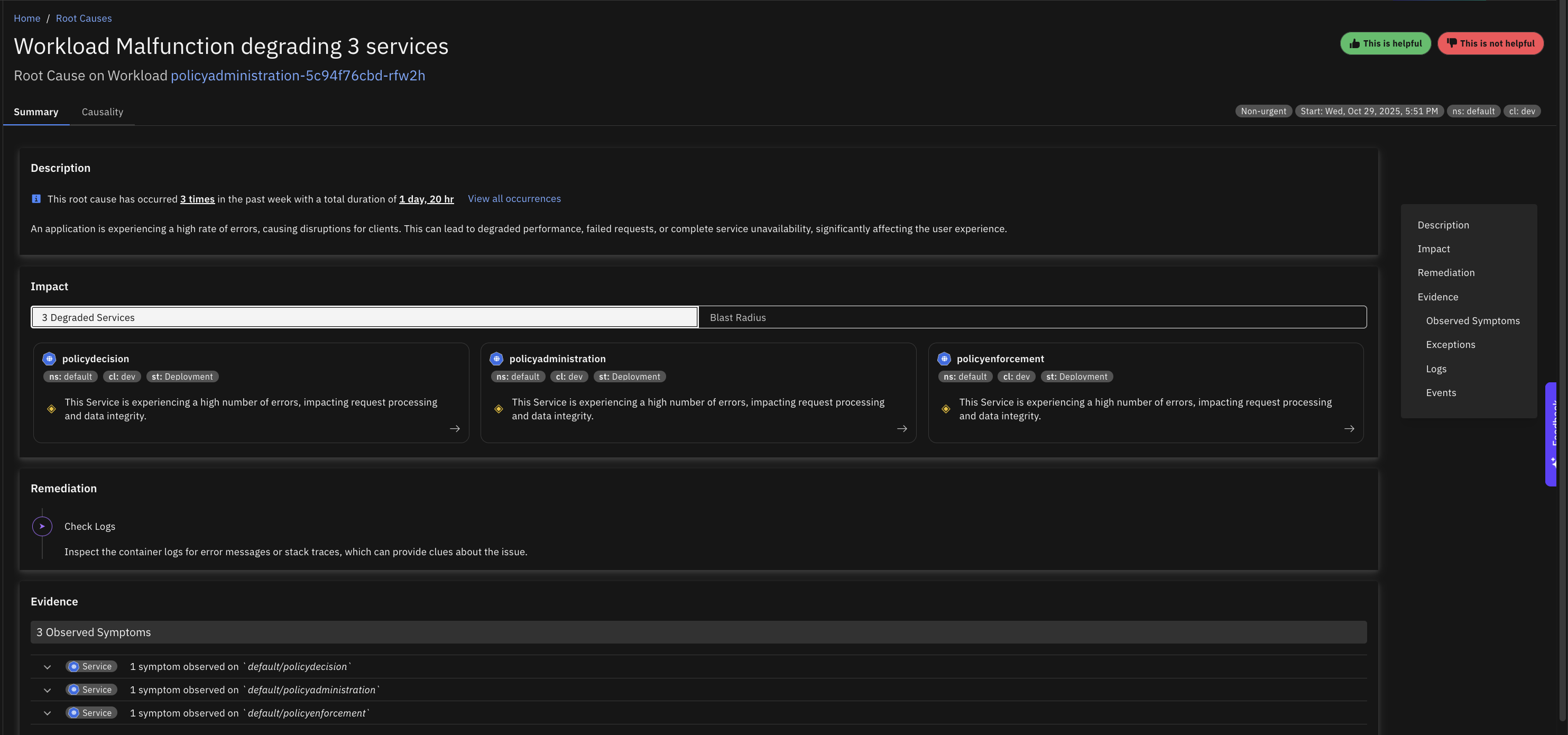Screen dimensions: 1568x735
Task: Expand the default/policyenforcement symptom row
Action: 48,713
